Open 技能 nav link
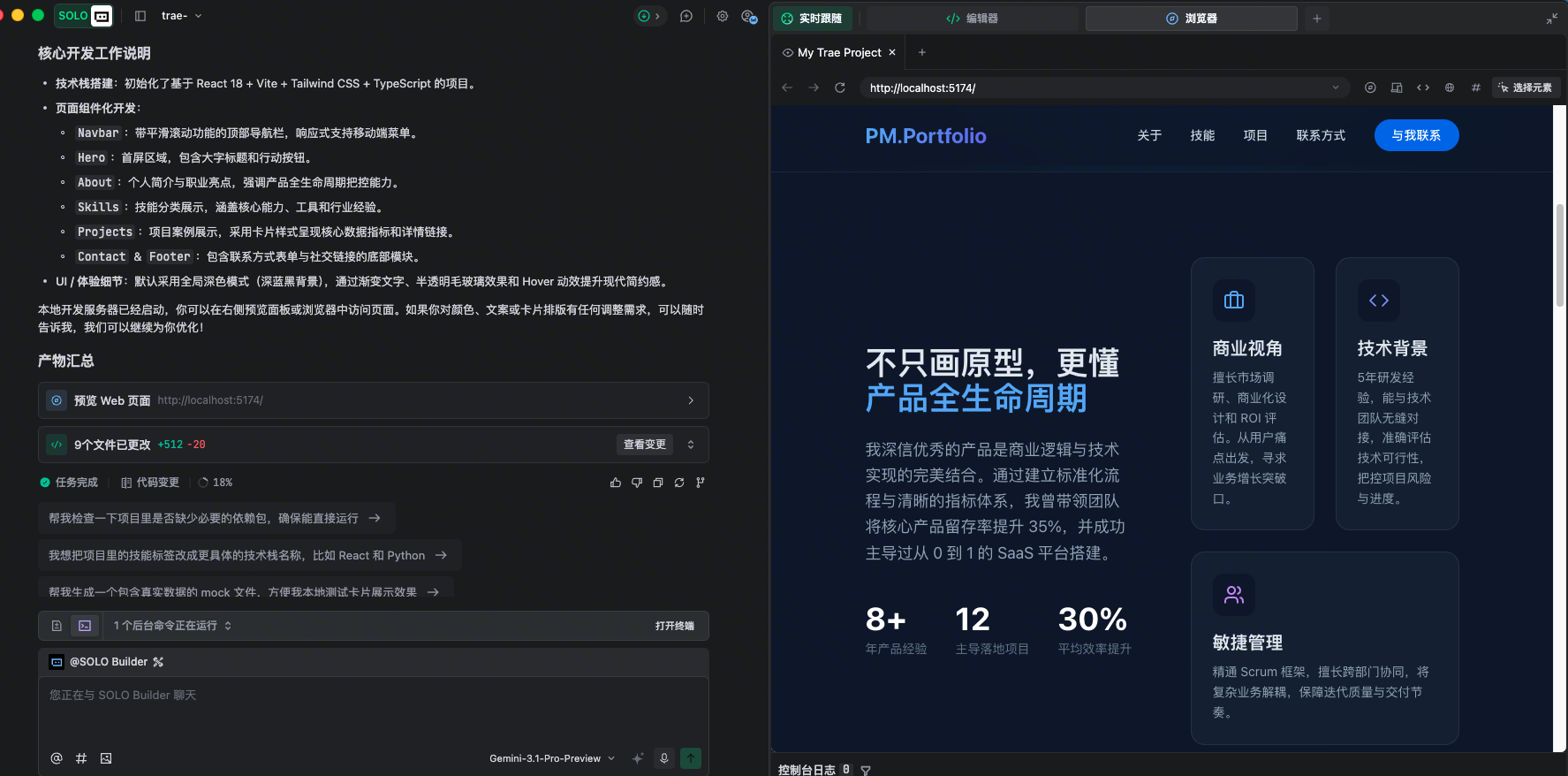Viewport: 1568px width, 776px height. (x=1202, y=135)
